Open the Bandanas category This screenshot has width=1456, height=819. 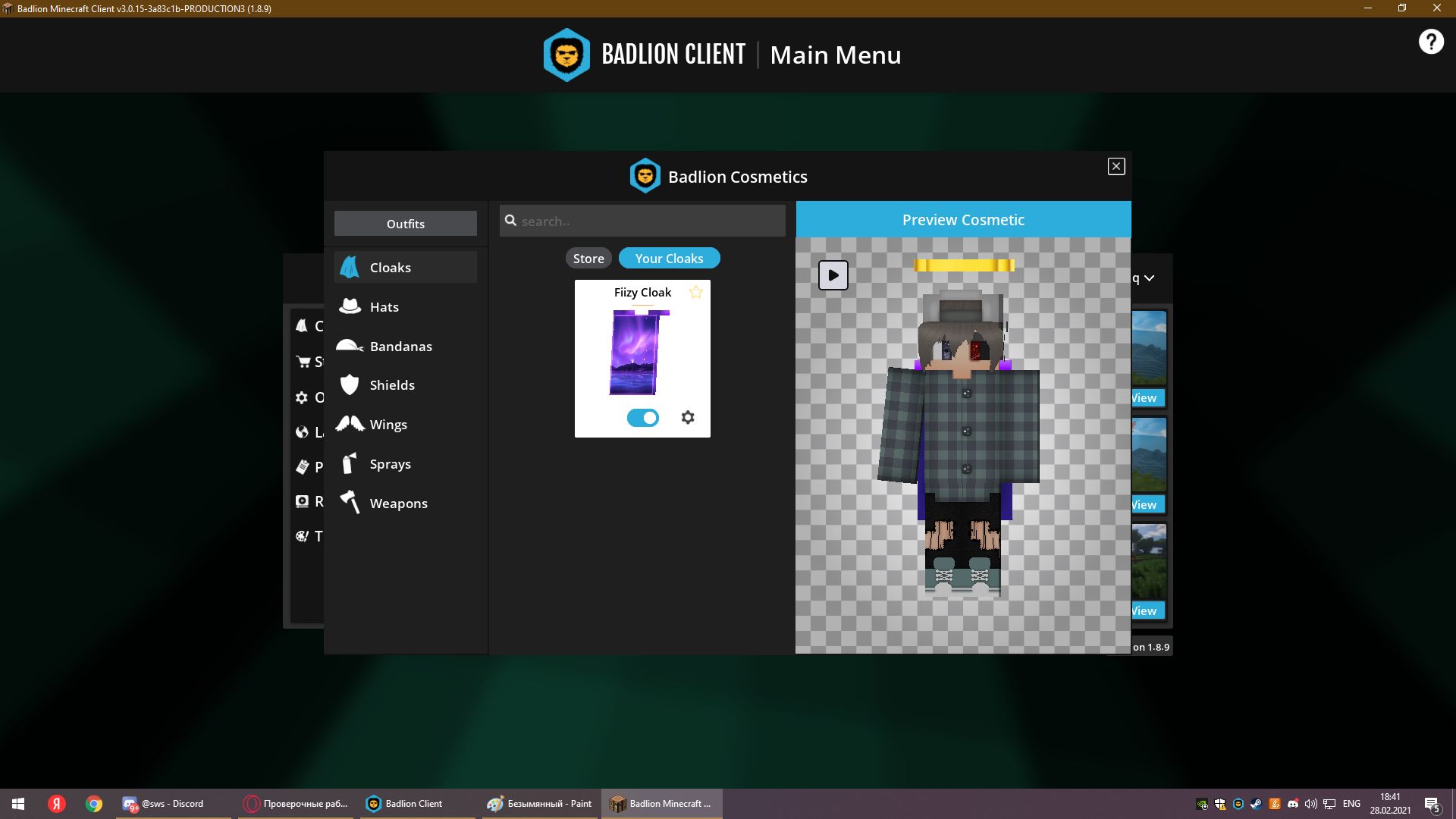tap(406, 347)
